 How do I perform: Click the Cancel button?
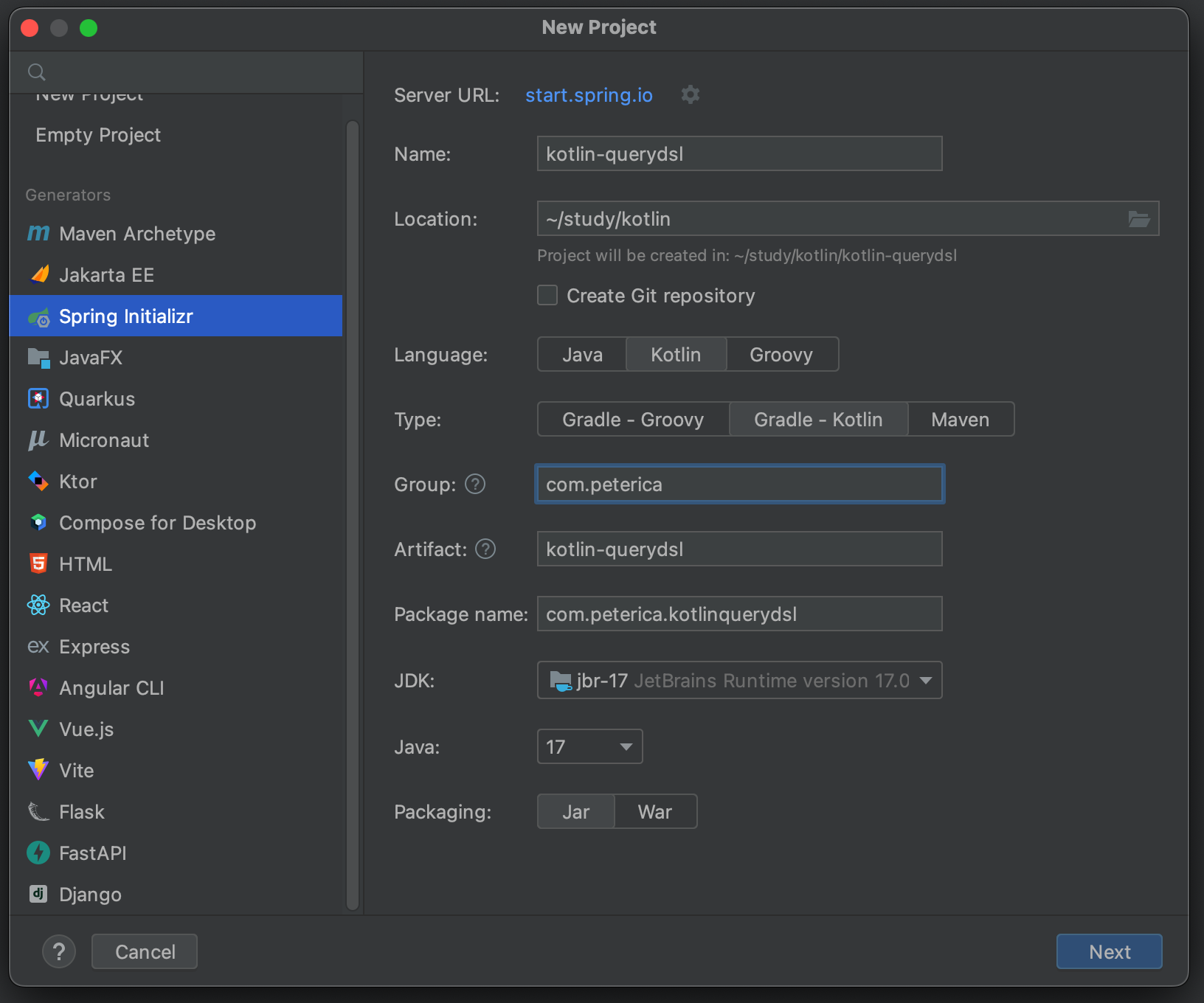145,951
